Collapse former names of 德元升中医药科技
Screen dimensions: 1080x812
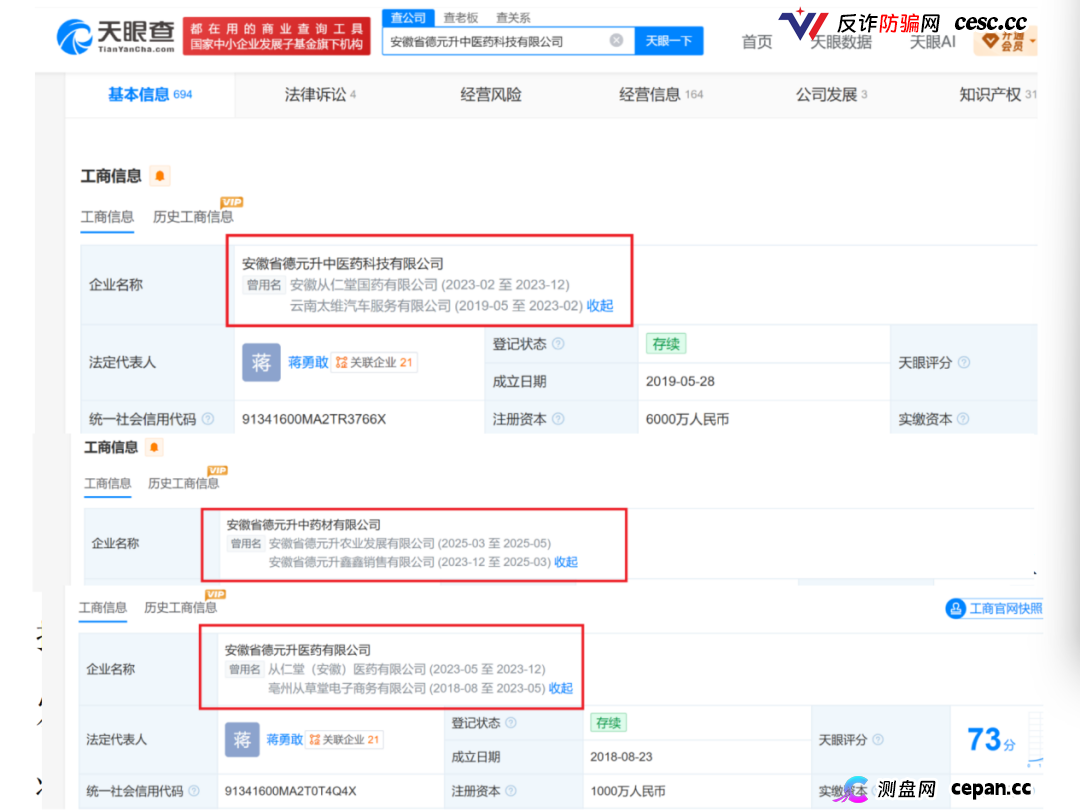[600, 306]
